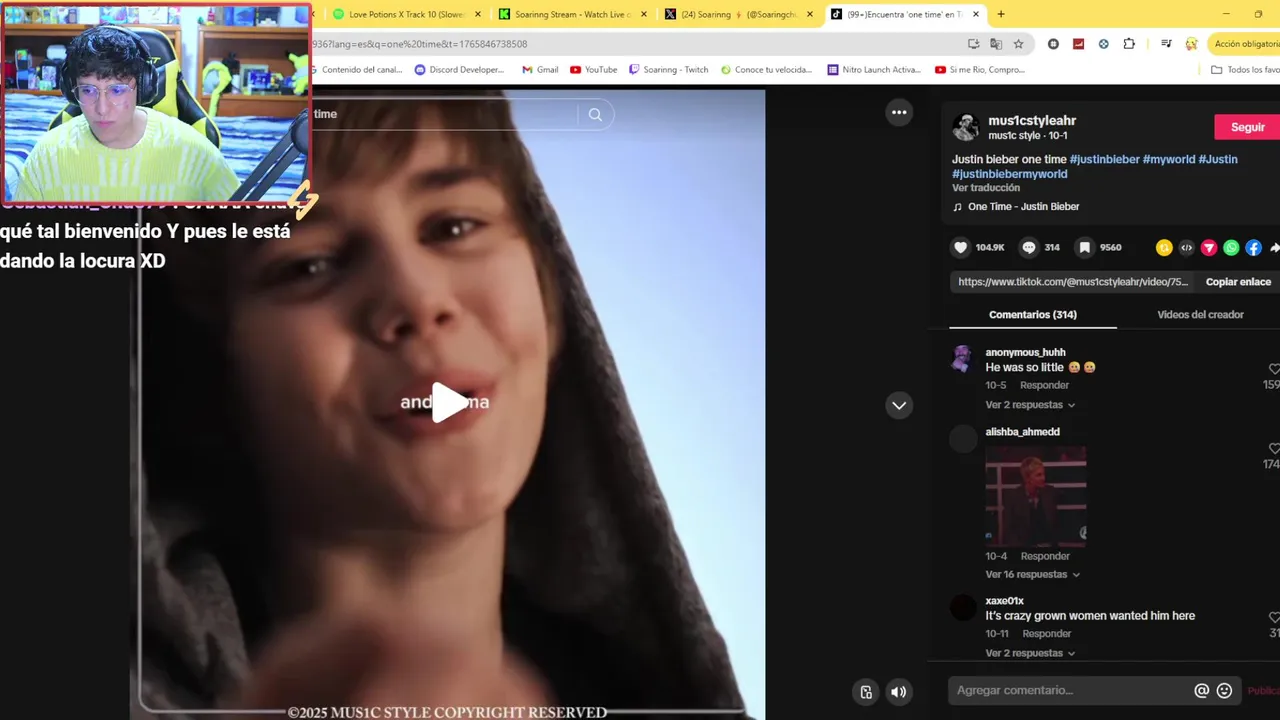This screenshot has height=720, width=1280.
Task: Click the dark round extension icon
Action: point(1053,44)
